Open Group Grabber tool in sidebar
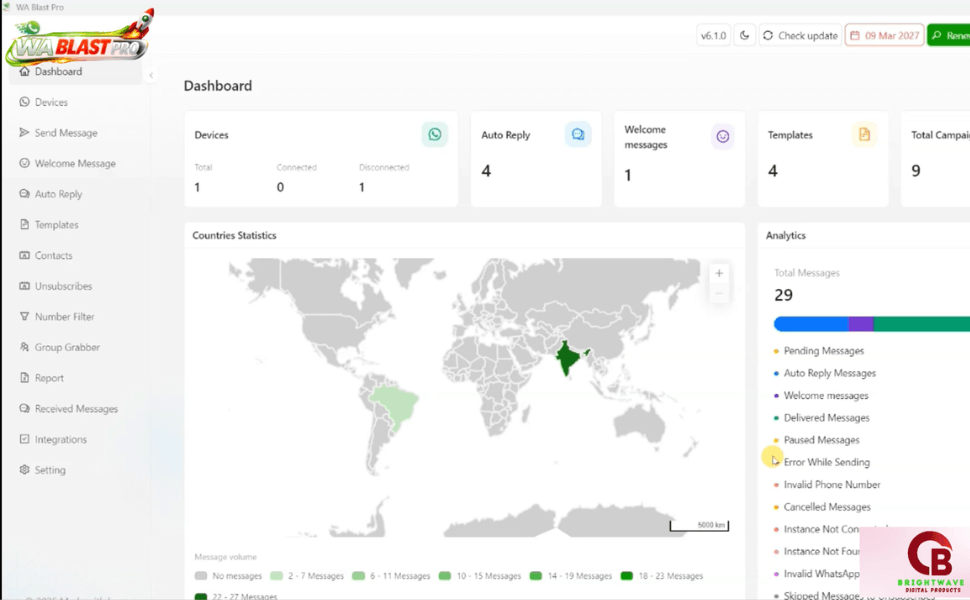The image size is (970, 600). 67,347
